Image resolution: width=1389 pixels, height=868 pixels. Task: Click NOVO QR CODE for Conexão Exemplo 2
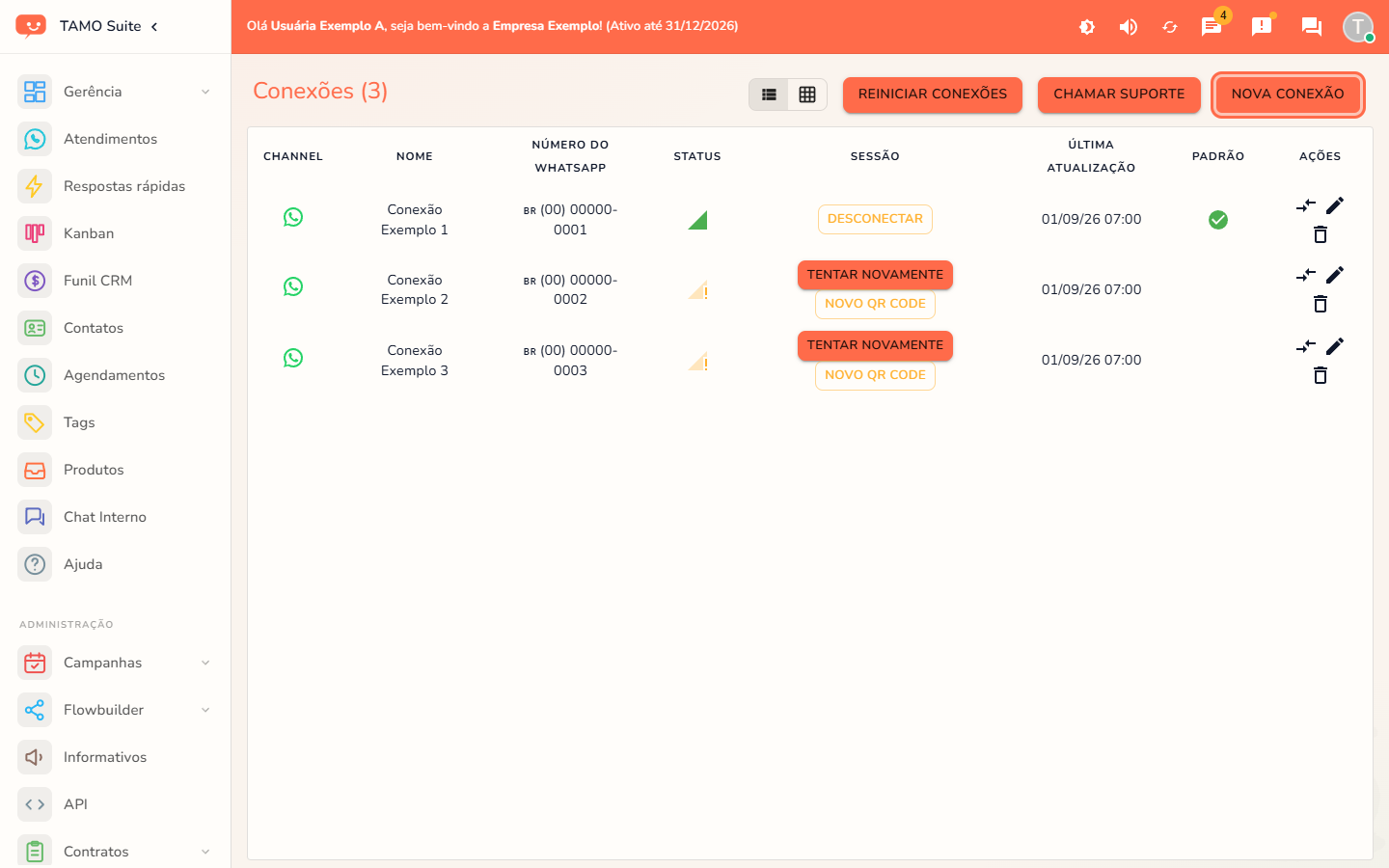pos(875,304)
